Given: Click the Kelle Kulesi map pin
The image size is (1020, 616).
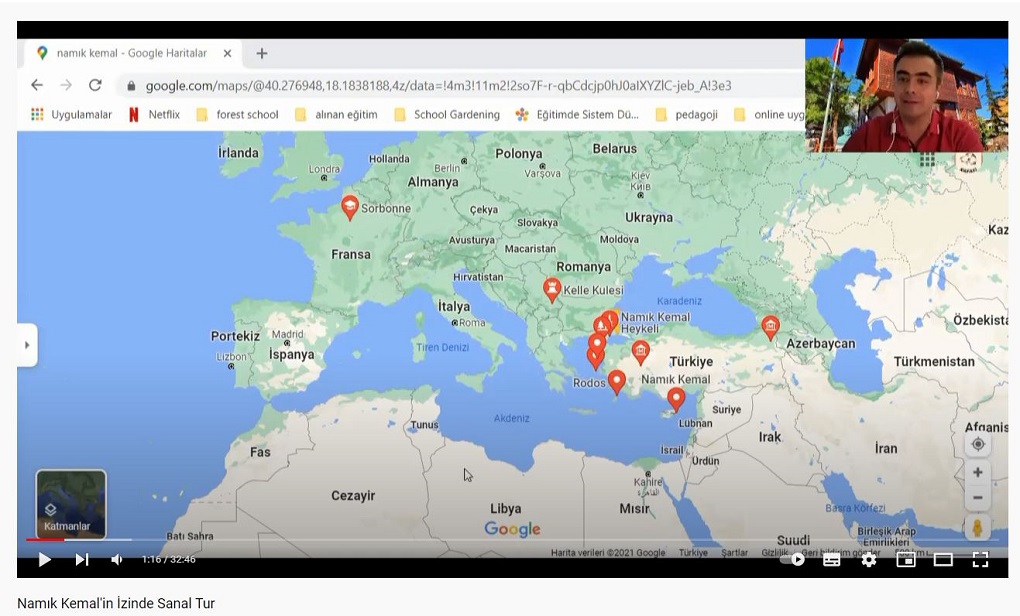Looking at the screenshot, I should click(552, 289).
